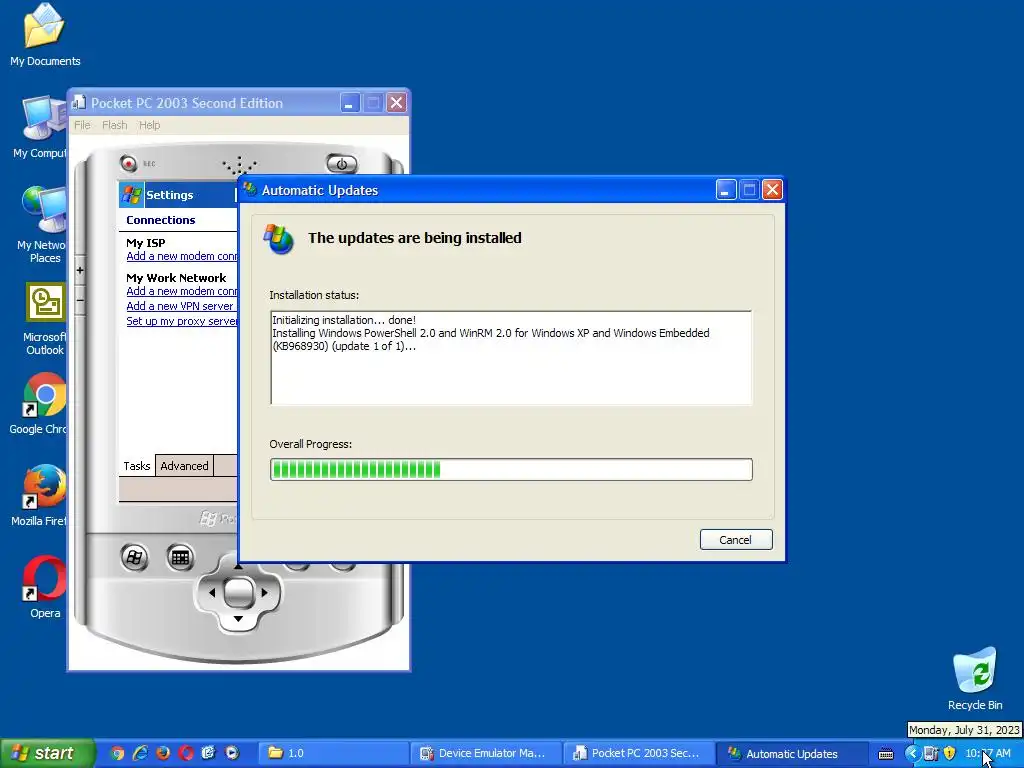Open the File menu in Pocket PC emulator
Viewport: 1024px width, 768px height.
pos(82,125)
